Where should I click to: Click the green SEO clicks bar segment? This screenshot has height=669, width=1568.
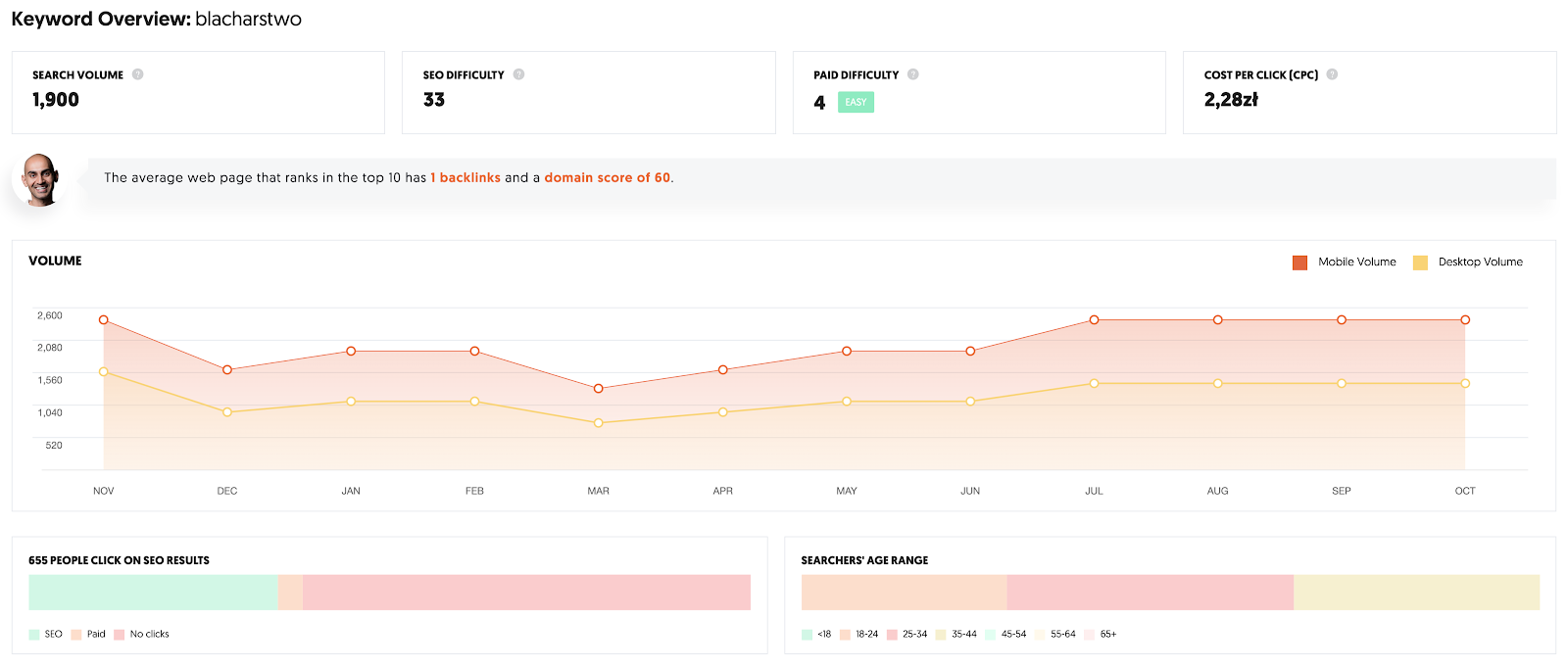pyautogui.click(x=153, y=593)
